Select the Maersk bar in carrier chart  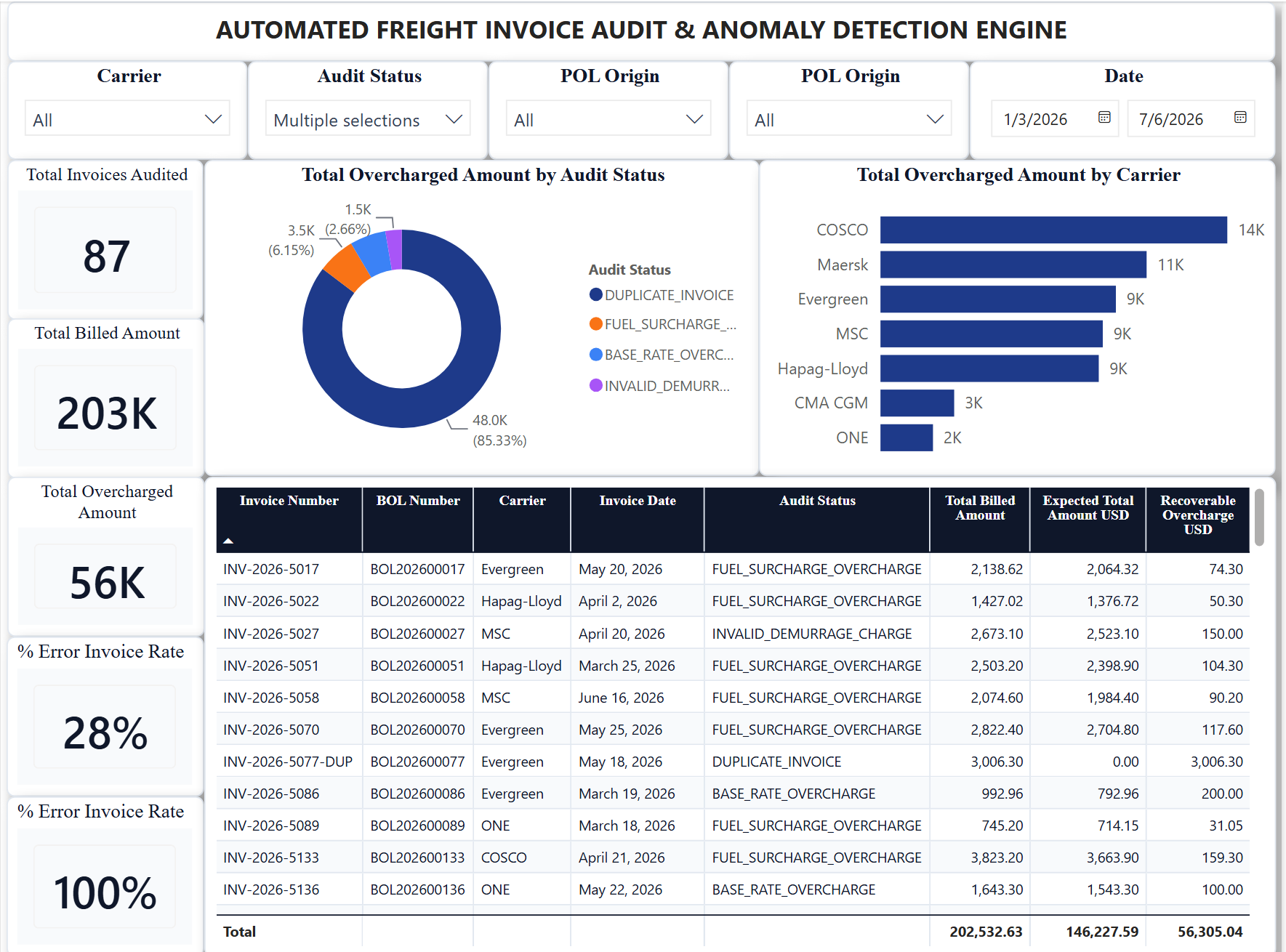[1013, 265]
